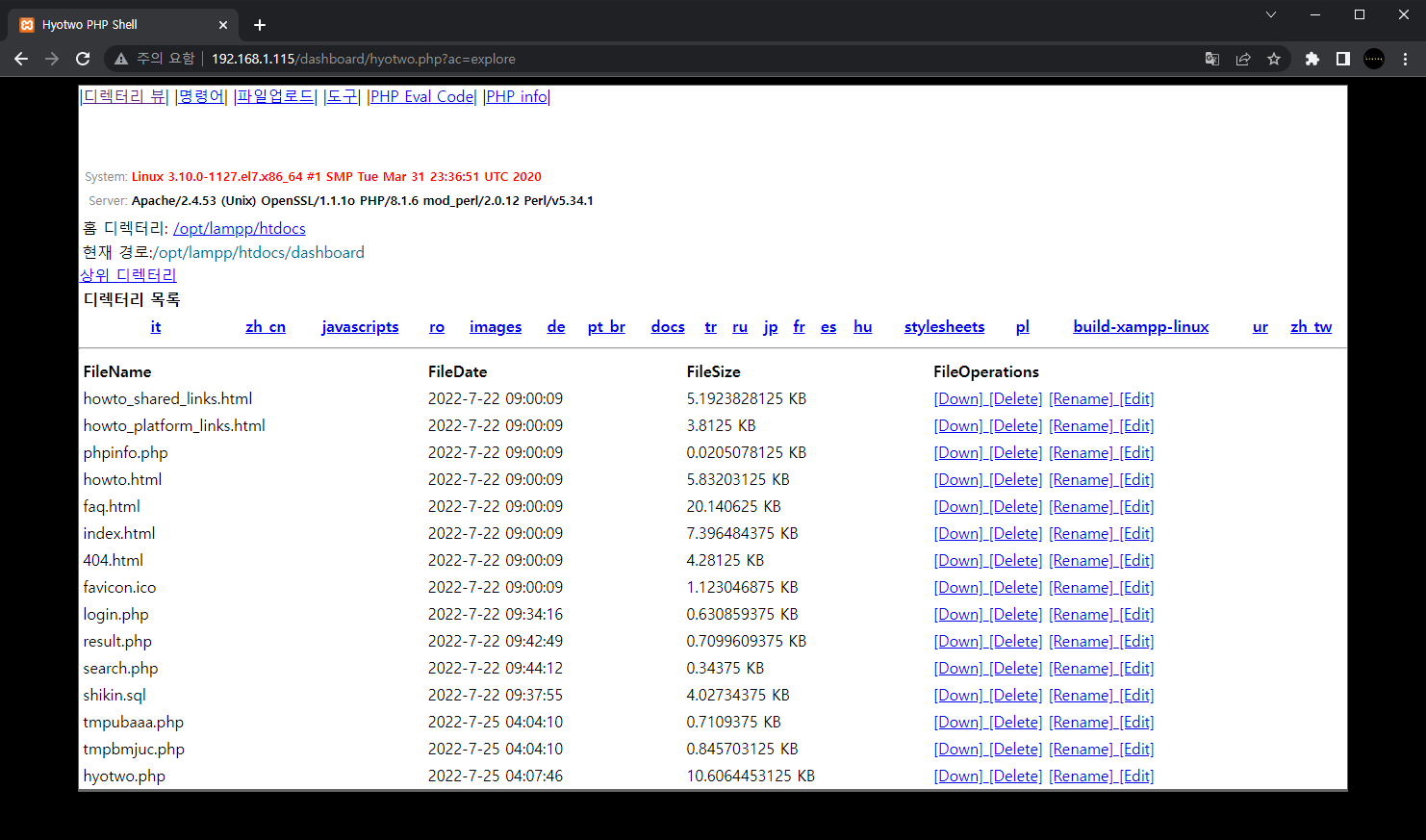Click the not-secure warning icon
Viewport: 1426px width, 840px height.
pos(121,59)
